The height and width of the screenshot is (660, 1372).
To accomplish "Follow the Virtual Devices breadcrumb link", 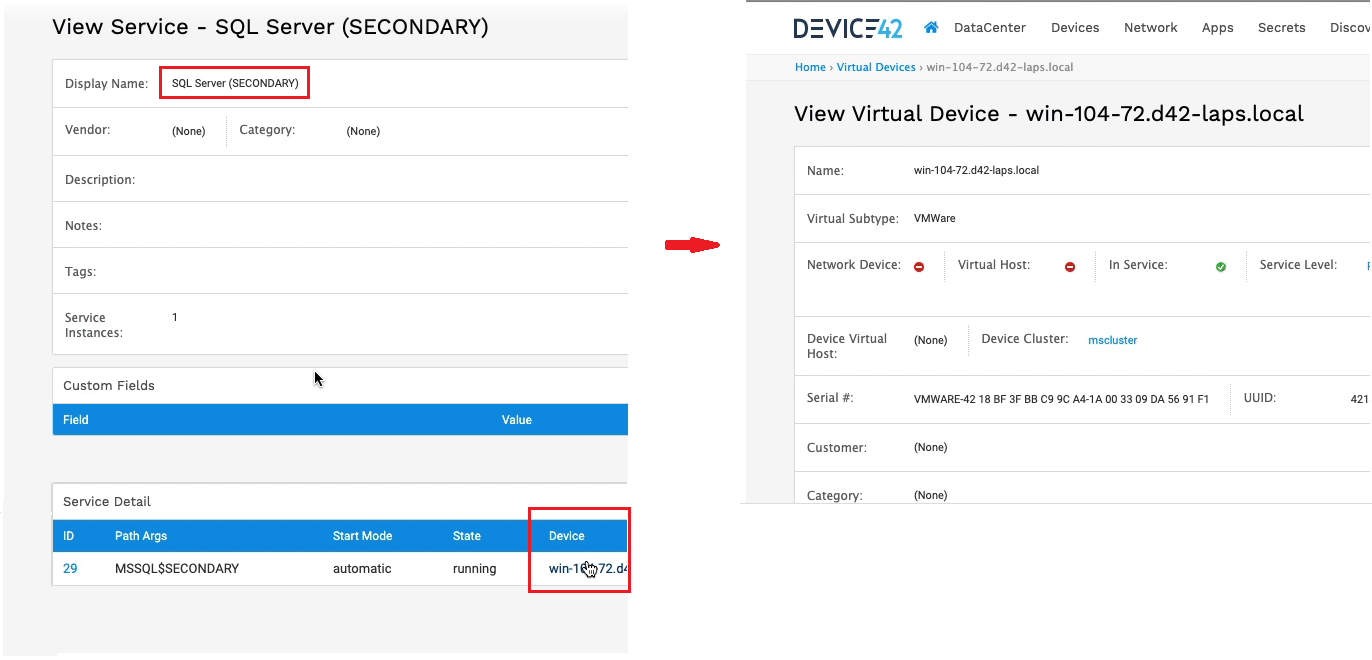I will tap(876, 67).
